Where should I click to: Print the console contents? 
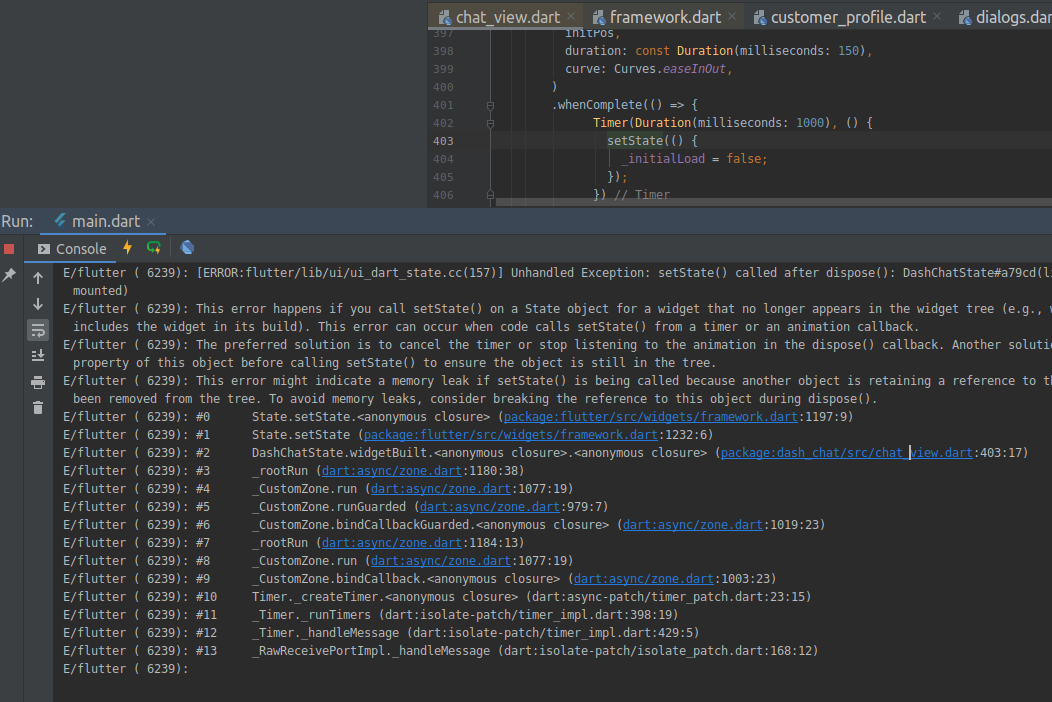tap(38, 381)
